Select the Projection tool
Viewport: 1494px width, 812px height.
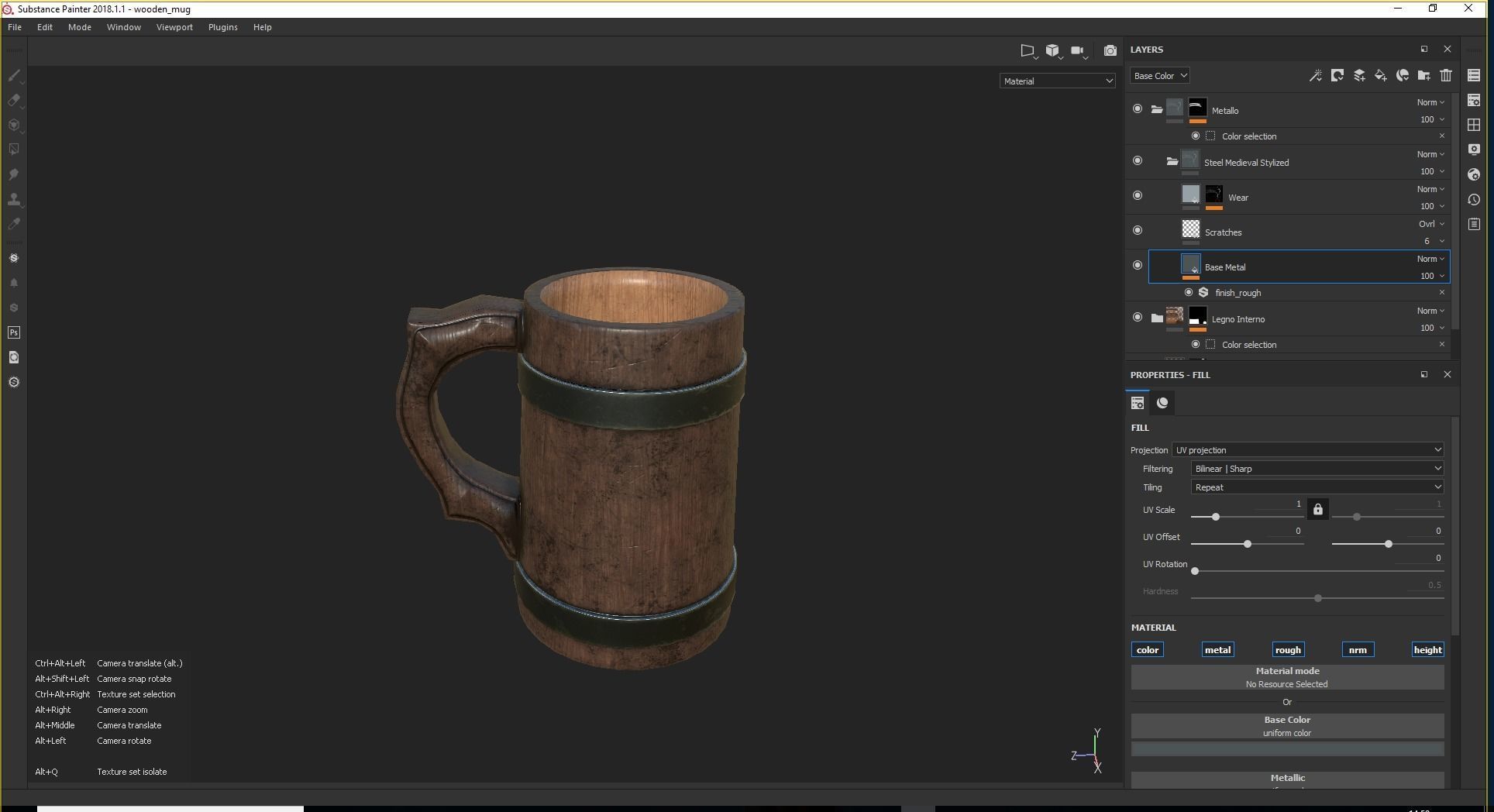click(14, 126)
